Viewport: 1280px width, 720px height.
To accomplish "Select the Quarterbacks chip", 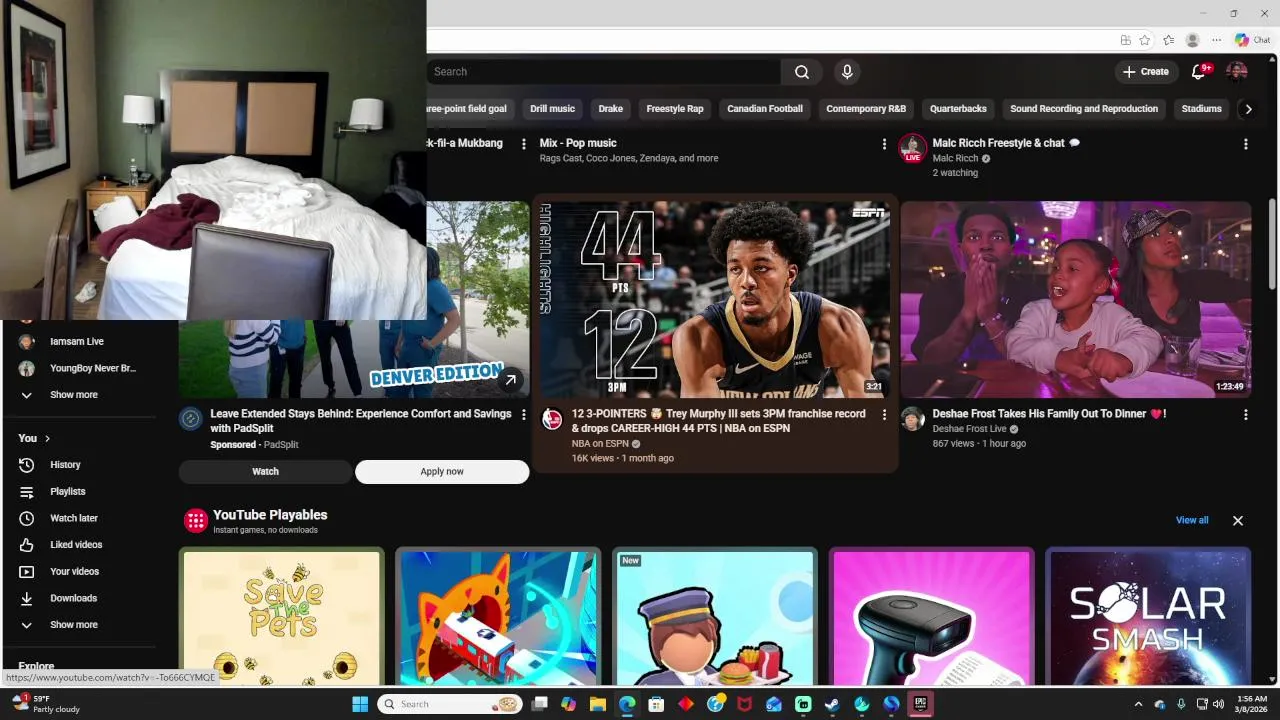I will pos(958,109).
